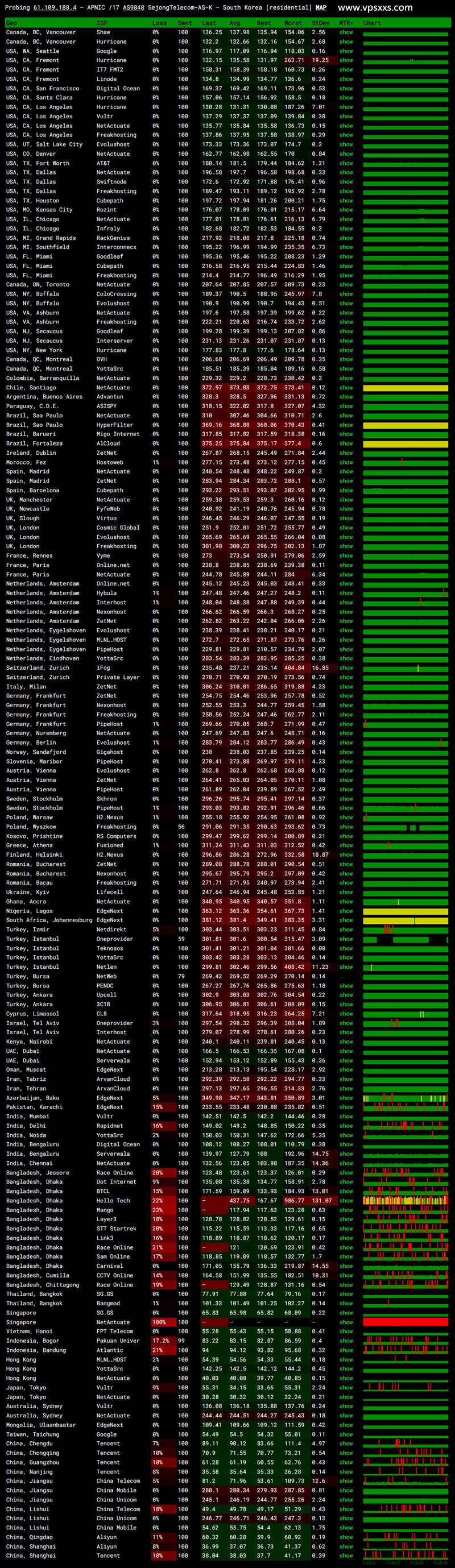The image size is (455, 1568).
Task: Select 'Cosmic Global' ISP cell for London
Action: 118,528
